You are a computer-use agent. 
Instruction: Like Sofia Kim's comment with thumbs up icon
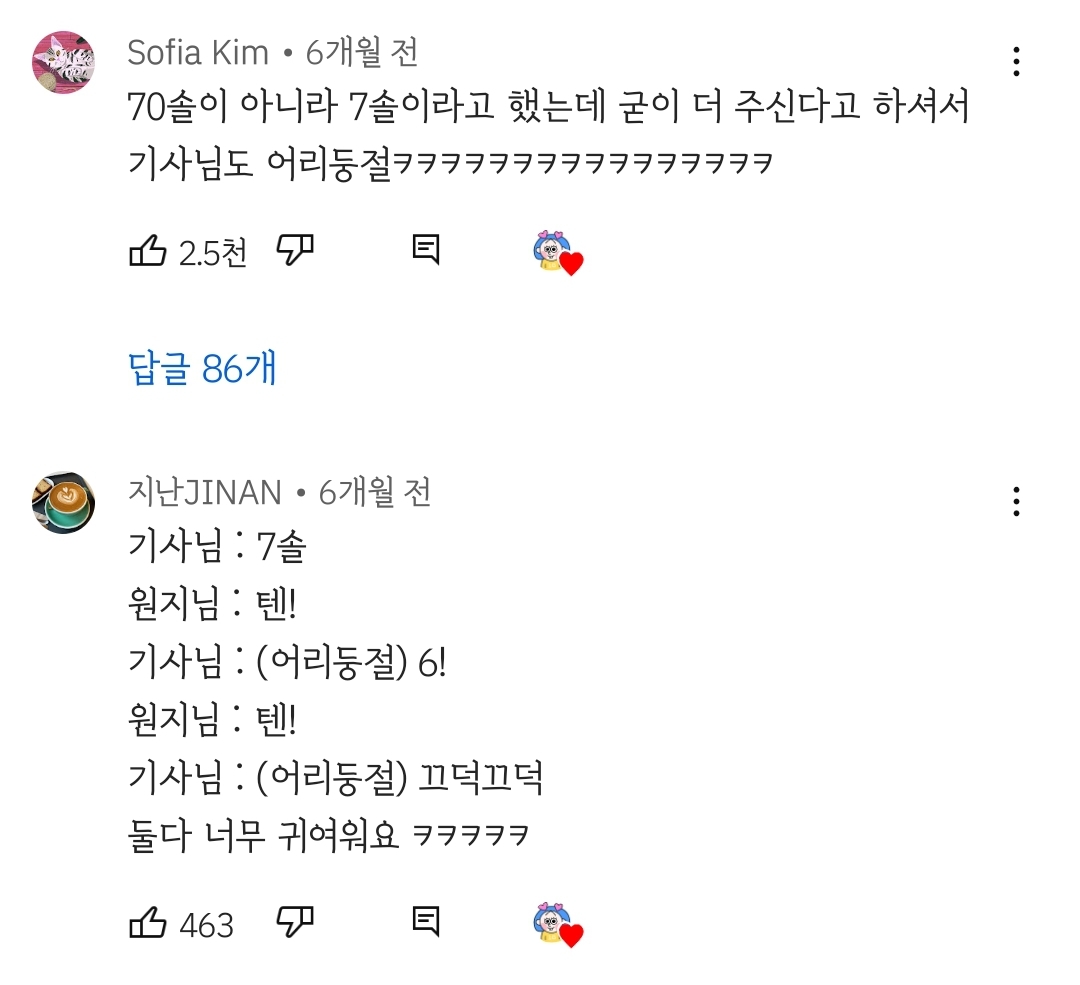click(x=146, y=250)
